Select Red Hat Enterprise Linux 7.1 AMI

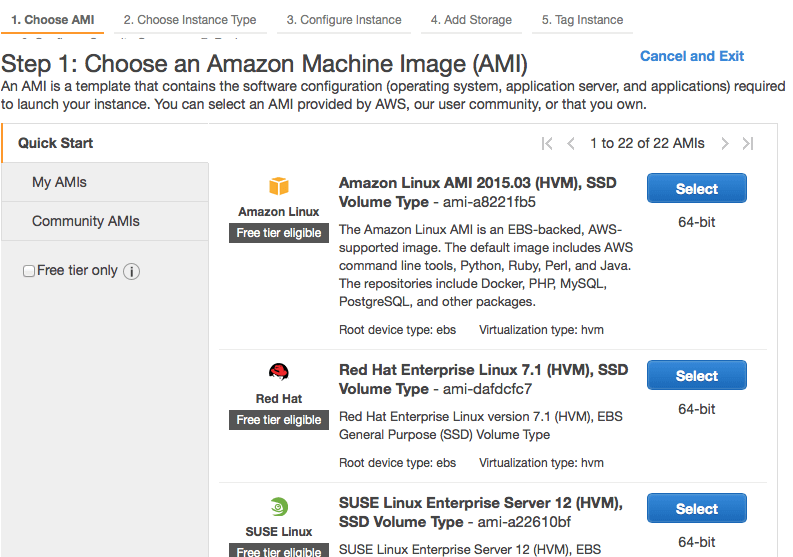click(x=696, y=375)
